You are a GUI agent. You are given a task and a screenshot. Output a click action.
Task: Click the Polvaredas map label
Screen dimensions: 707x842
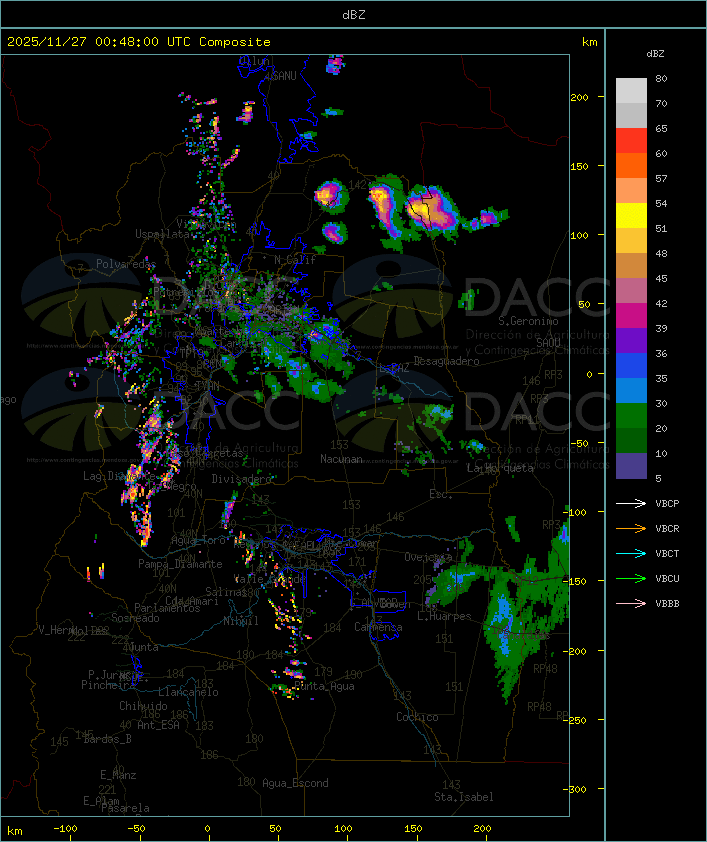[x=126, y=264]
